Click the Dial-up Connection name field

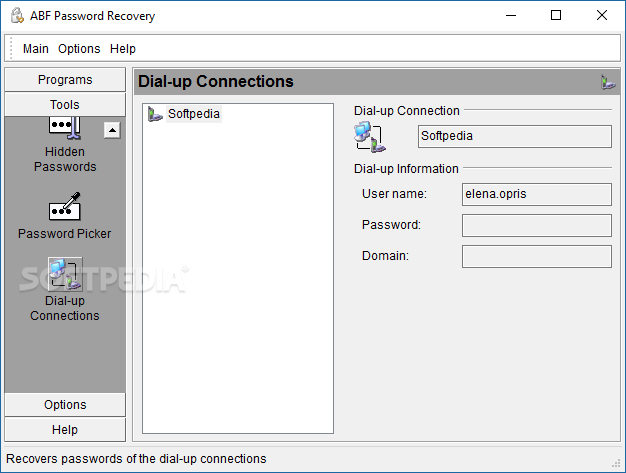(x=515, y=136)
